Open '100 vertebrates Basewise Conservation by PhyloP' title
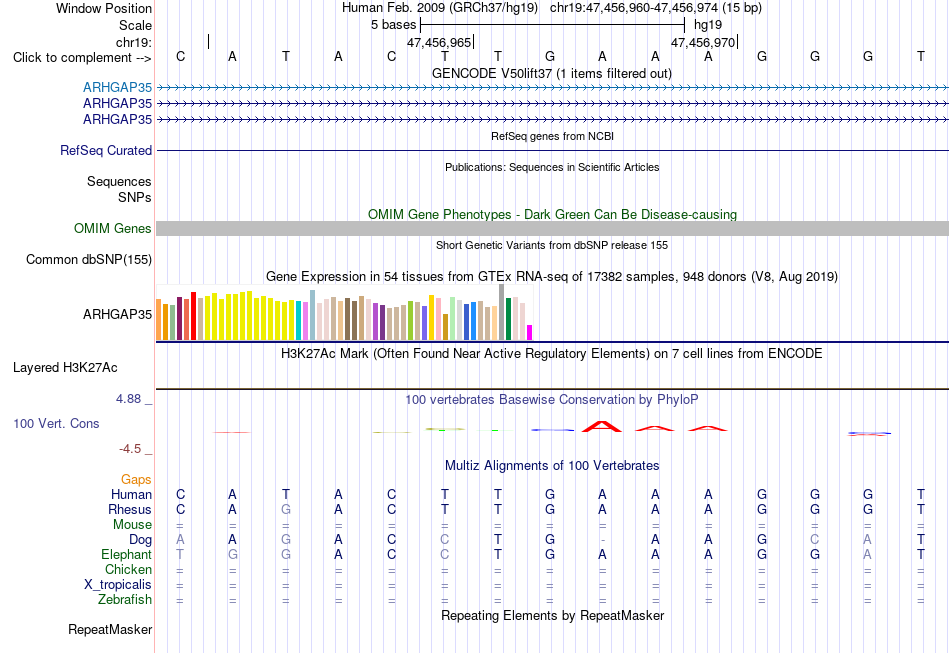 [552, 400]
